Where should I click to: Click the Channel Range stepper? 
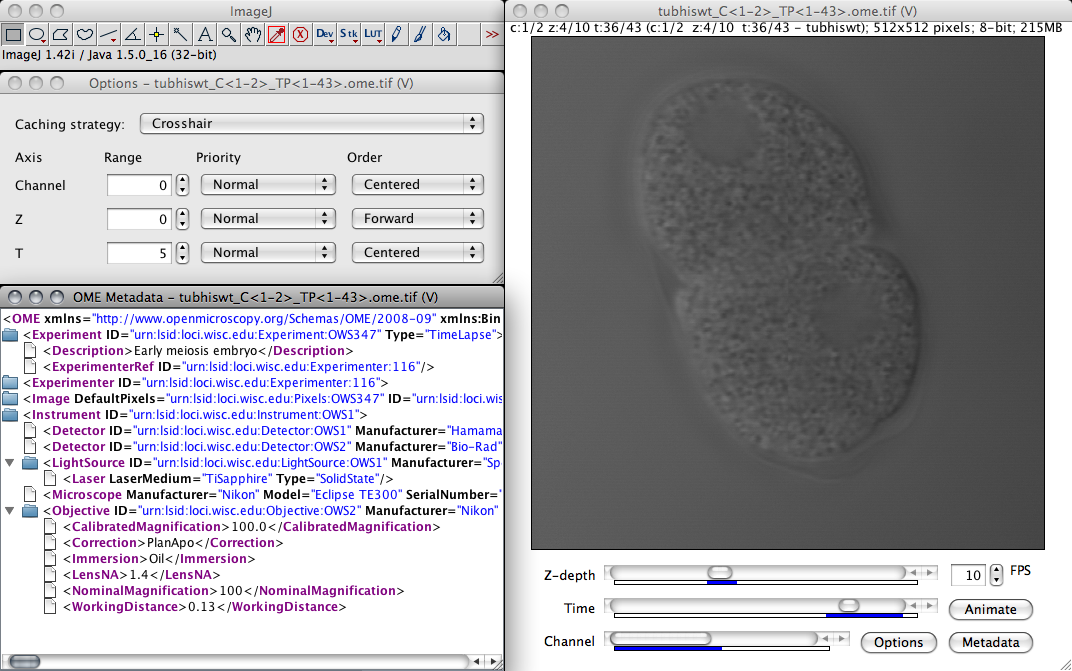(182, 185)
